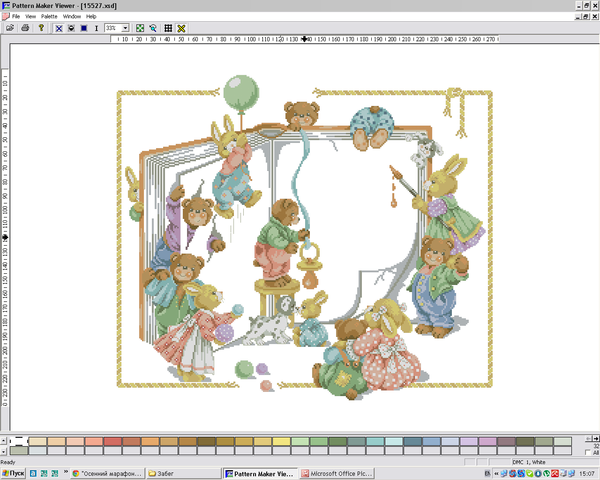This screenshot has width=600, height=480.
Task: Select first peach swatch in palette bar
Action: 37,441
